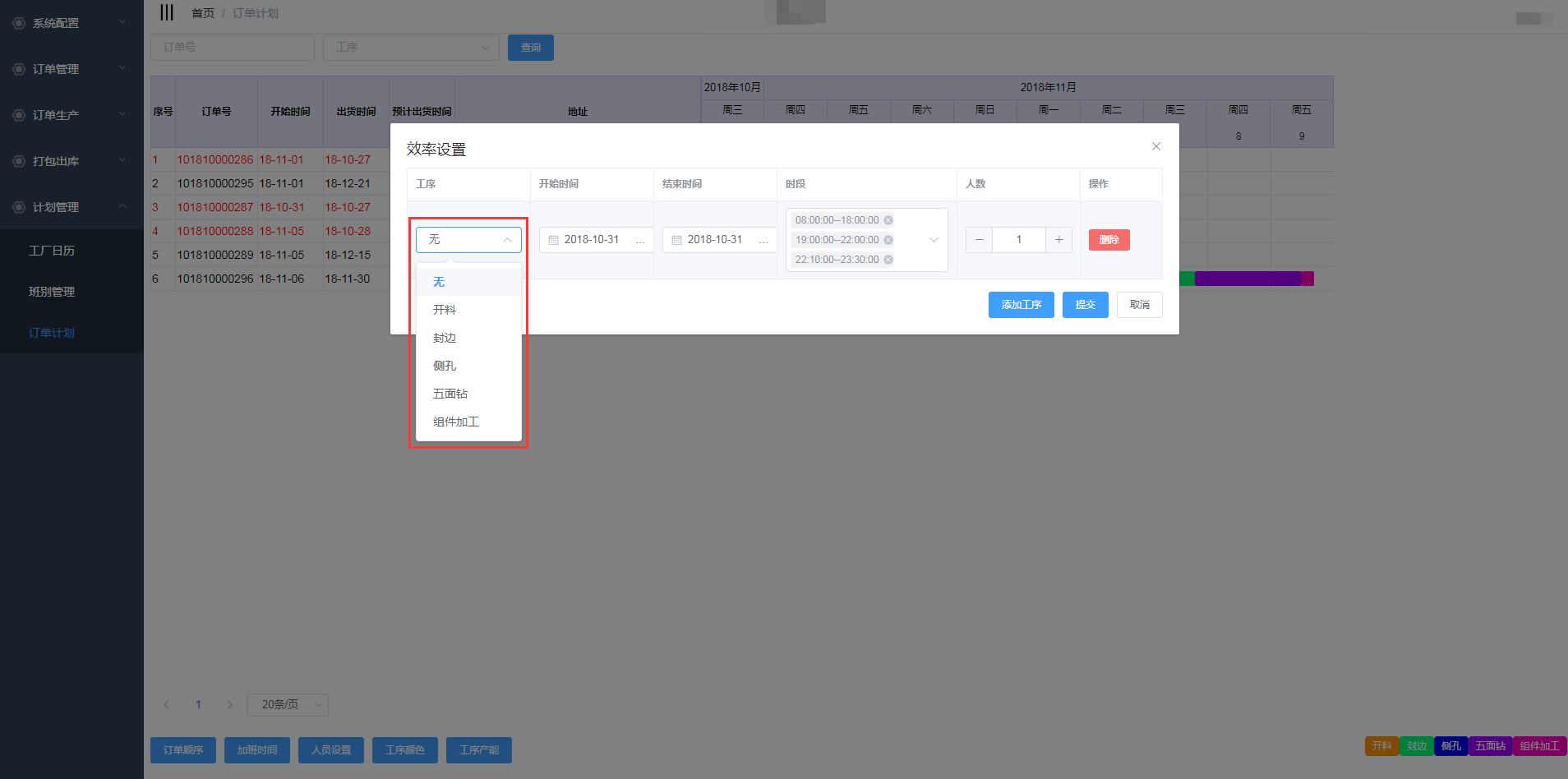Pick 组件加工 from the process options
Viewport: 1568px width, 779px height.
click(456, 422)
